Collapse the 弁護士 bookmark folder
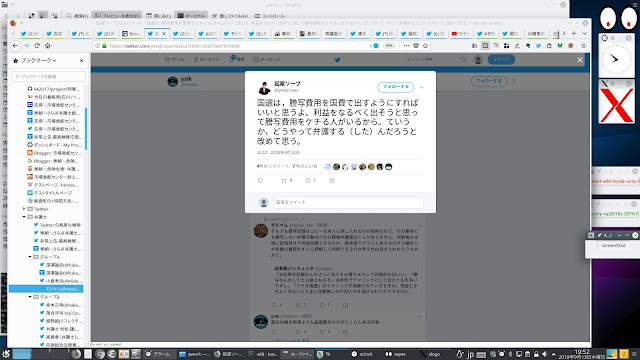640x360 pixels. (24, 217)
